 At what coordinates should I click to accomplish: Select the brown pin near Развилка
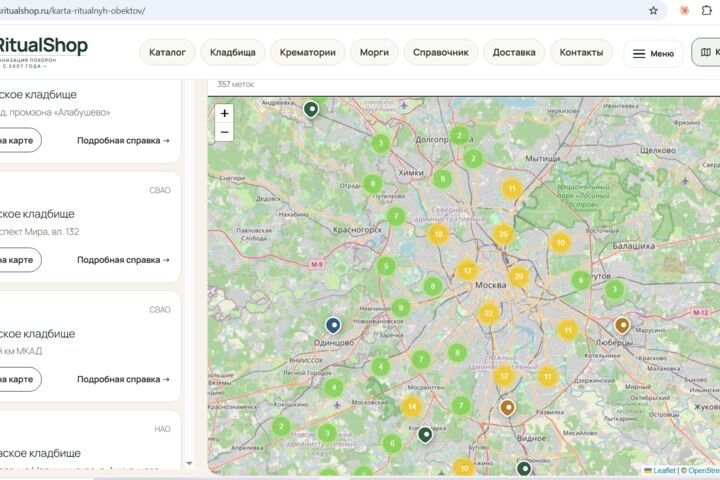pos(507,407)
